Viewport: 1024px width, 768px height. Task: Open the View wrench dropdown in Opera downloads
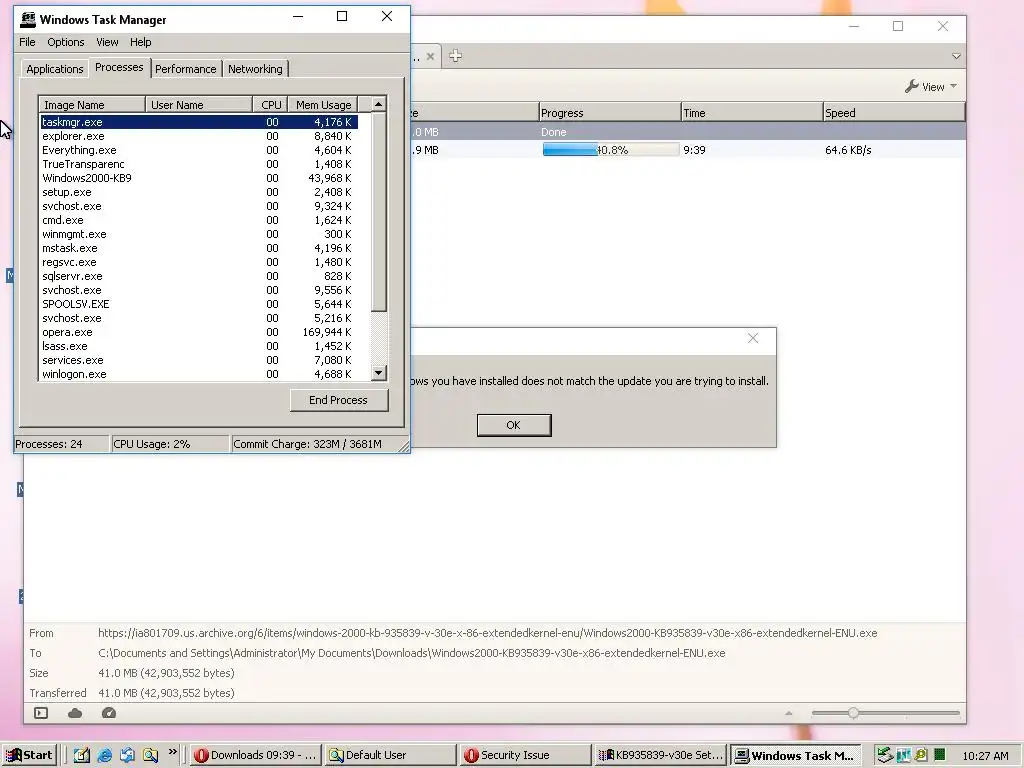coord(931,87)
